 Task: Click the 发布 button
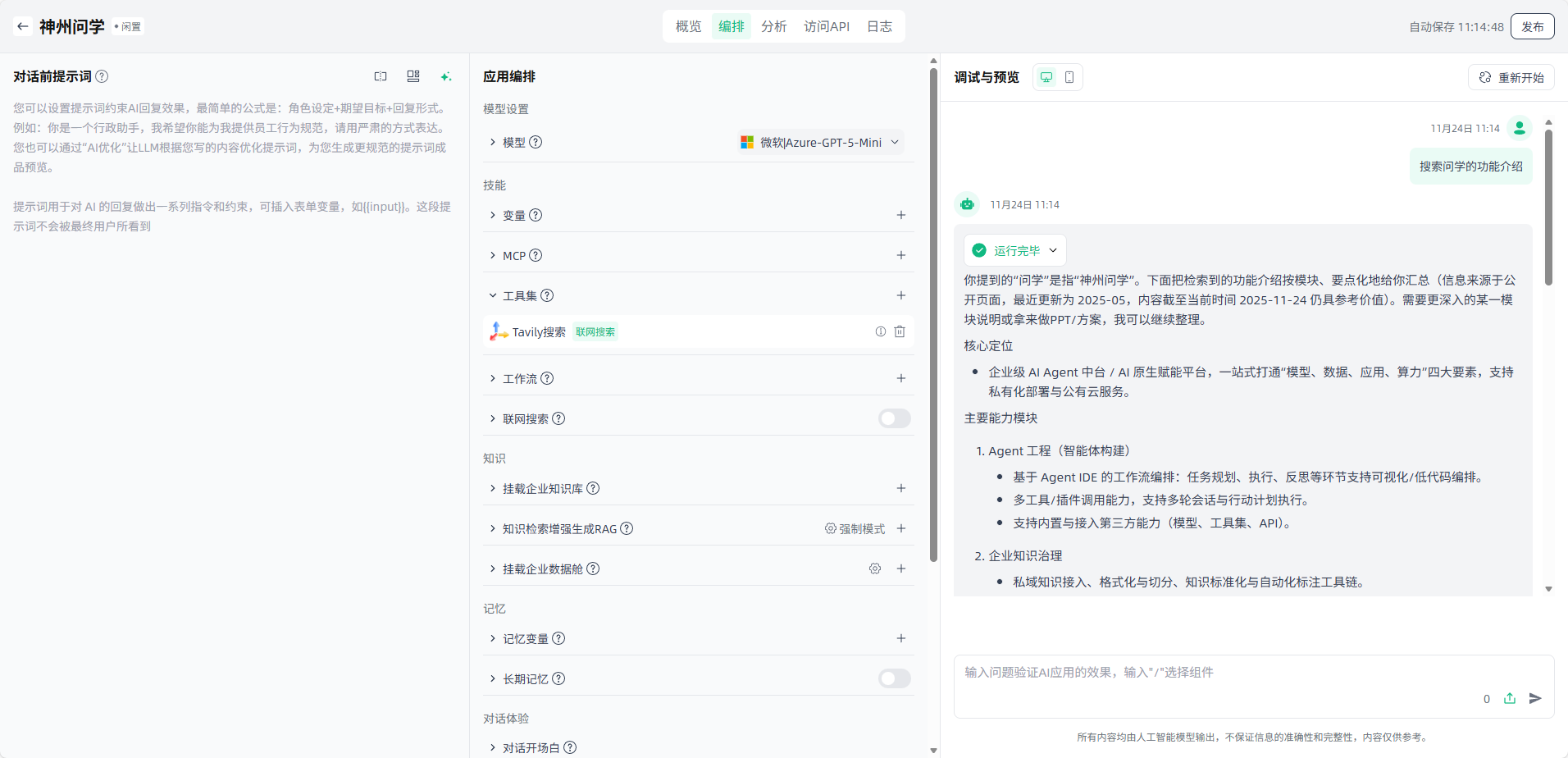tap(1532, 26)
